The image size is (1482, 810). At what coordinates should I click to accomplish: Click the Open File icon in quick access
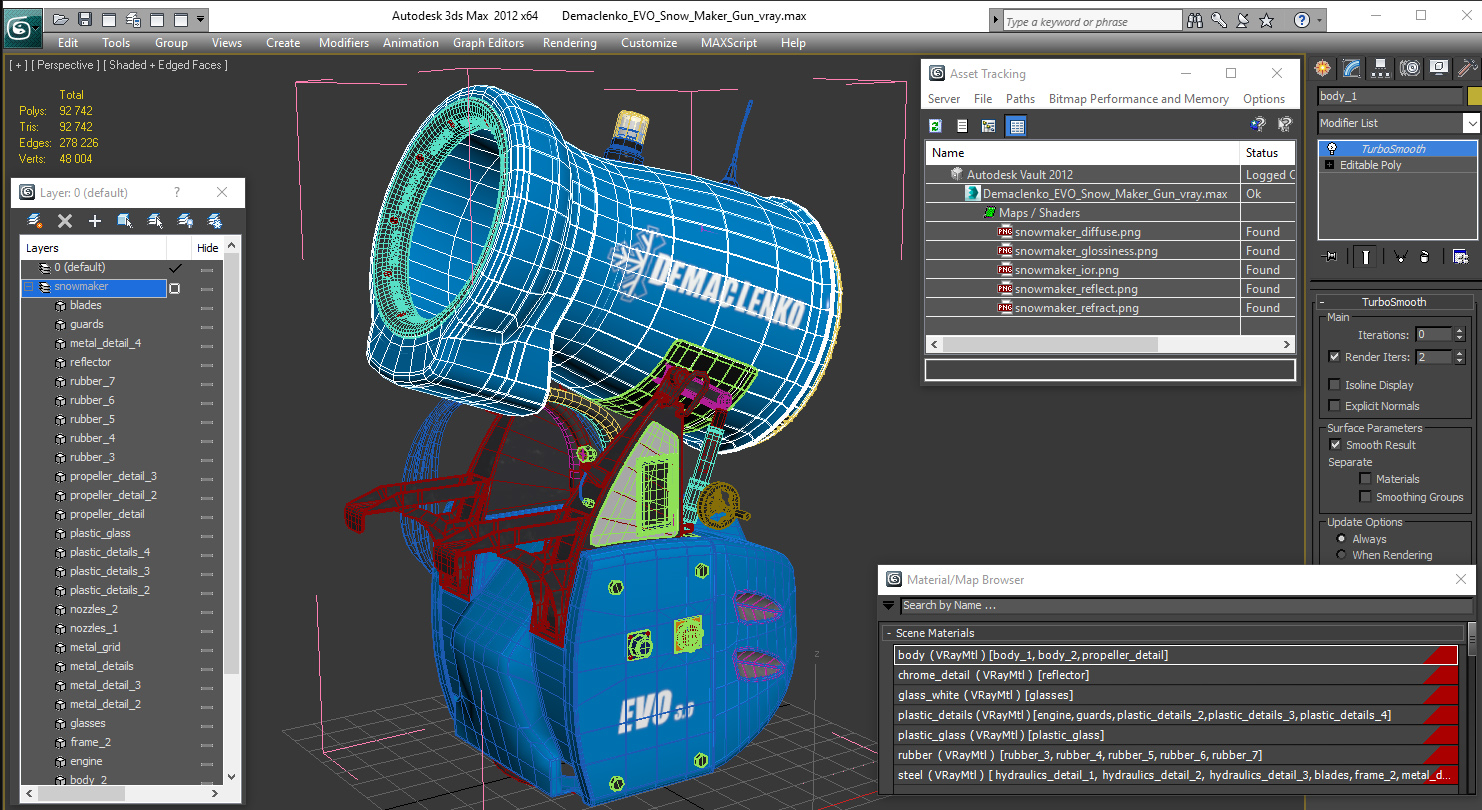point(61,18)
